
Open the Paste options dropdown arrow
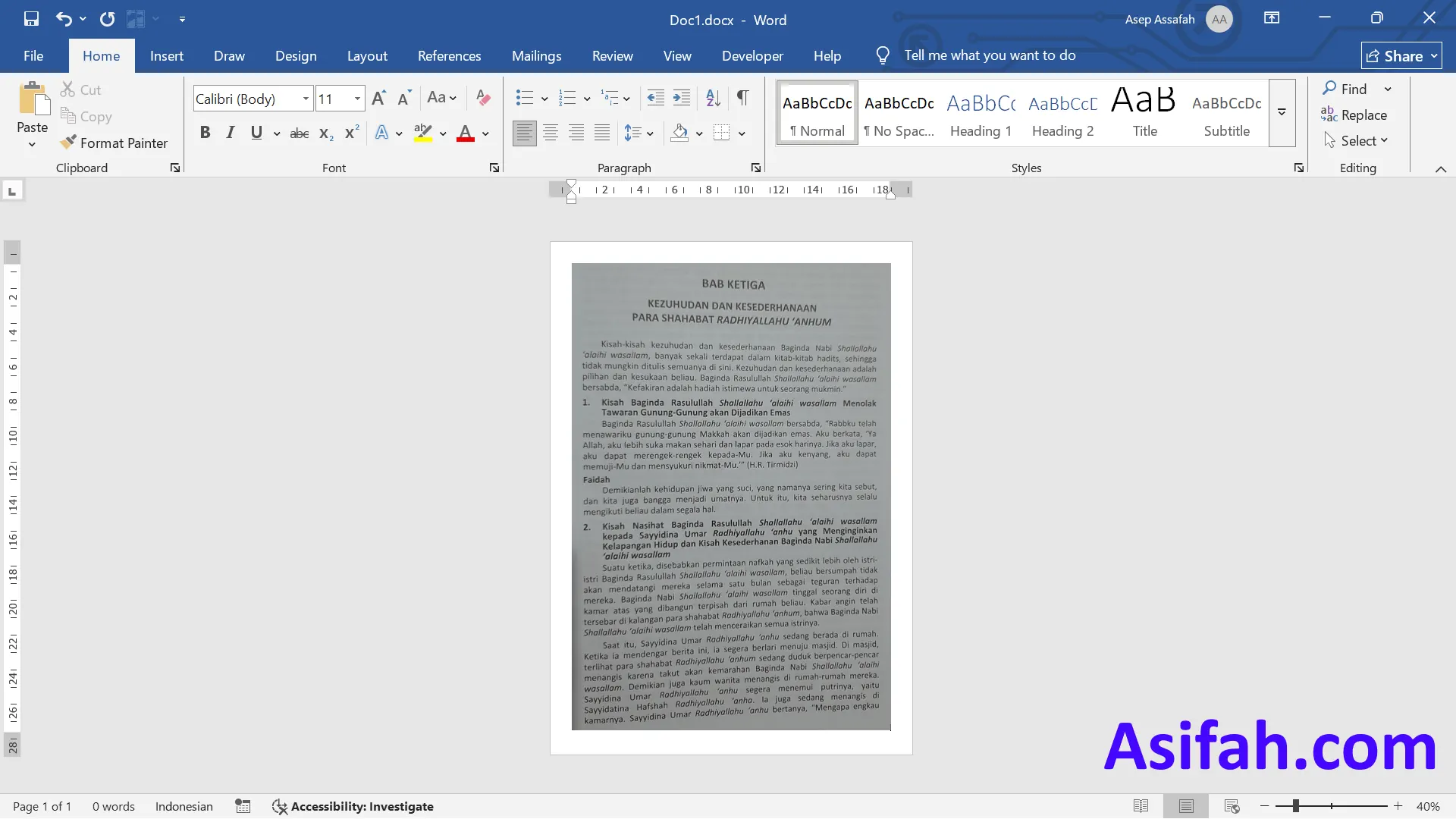[x=32, y=144]
